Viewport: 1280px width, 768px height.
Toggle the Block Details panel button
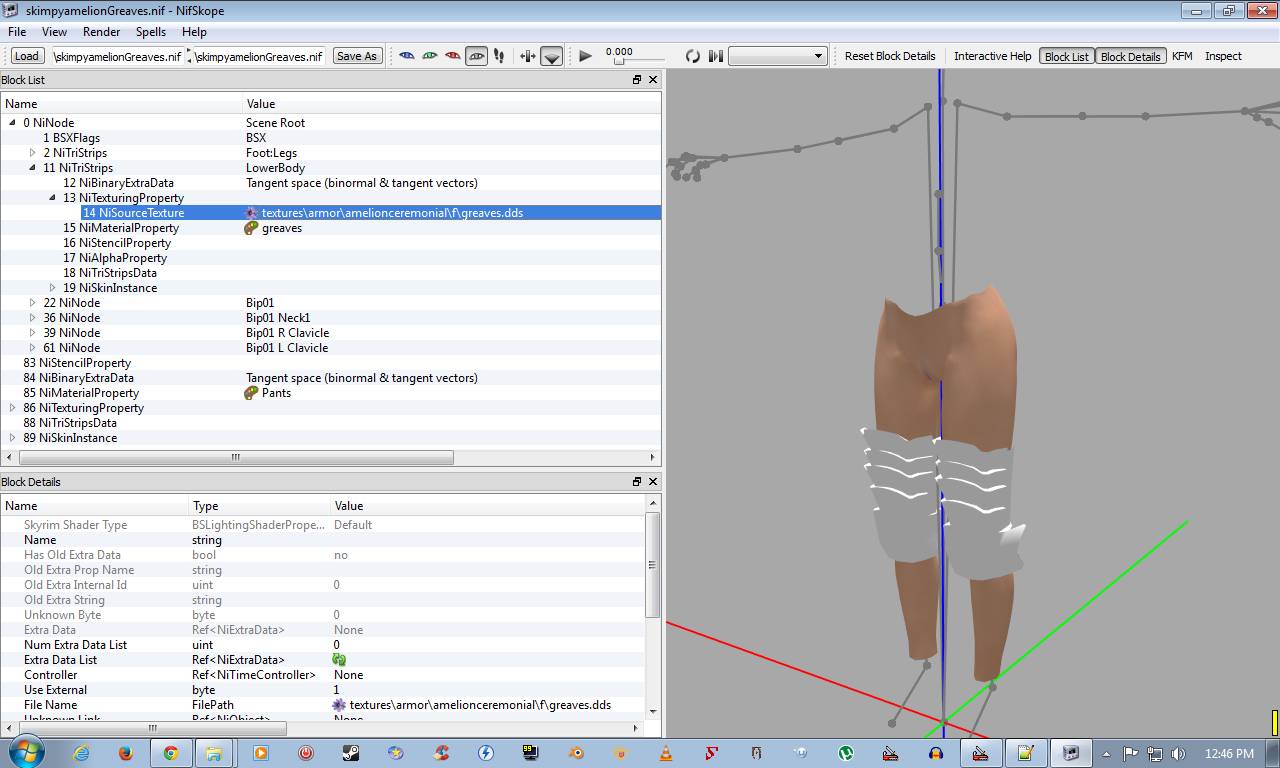(1130, 56)
